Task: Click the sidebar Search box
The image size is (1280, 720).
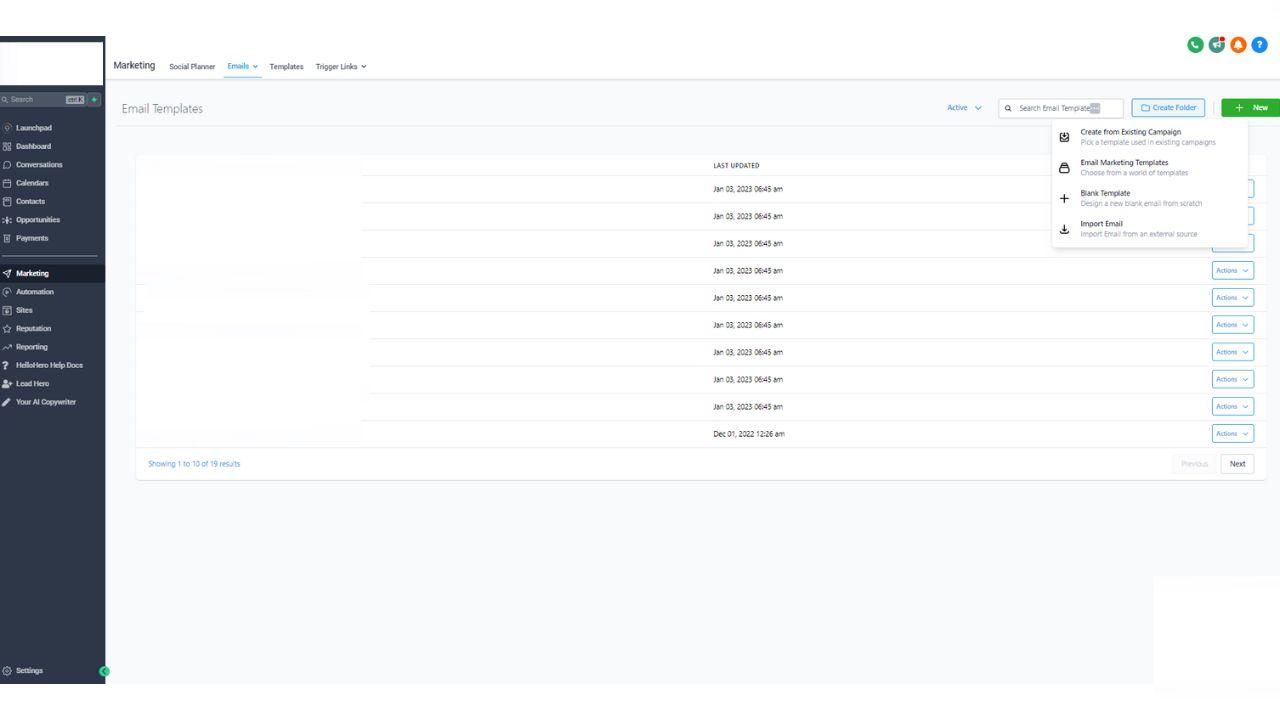Action: click(43, 99)
